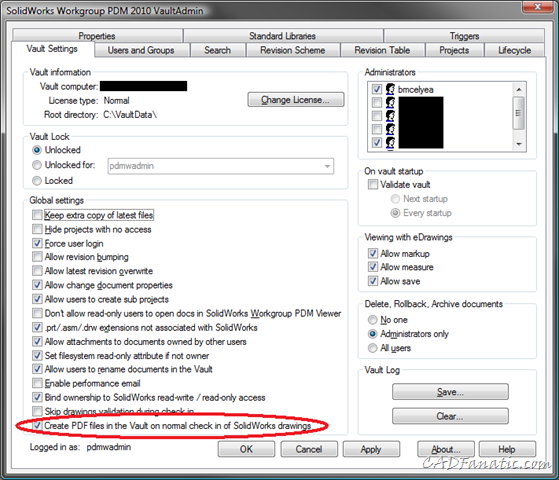Image resolution: width=559 pixels, height=480 pixels.
Task: Check 'Hide projects with no access'
Action: [x=37, y=229]
